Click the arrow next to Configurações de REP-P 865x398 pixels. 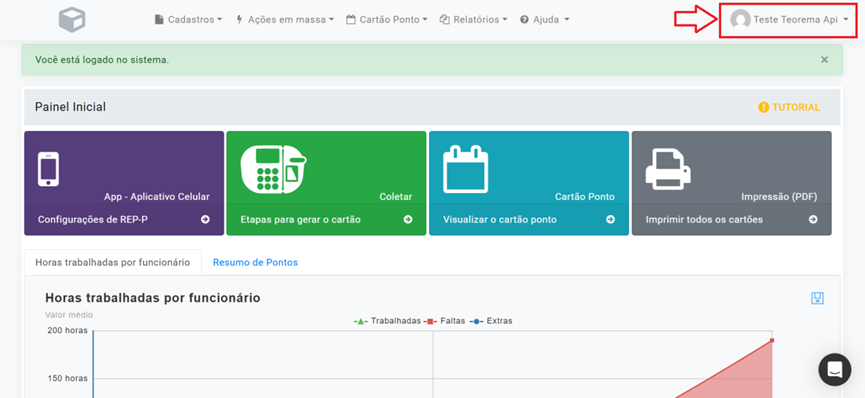[205, 219]
